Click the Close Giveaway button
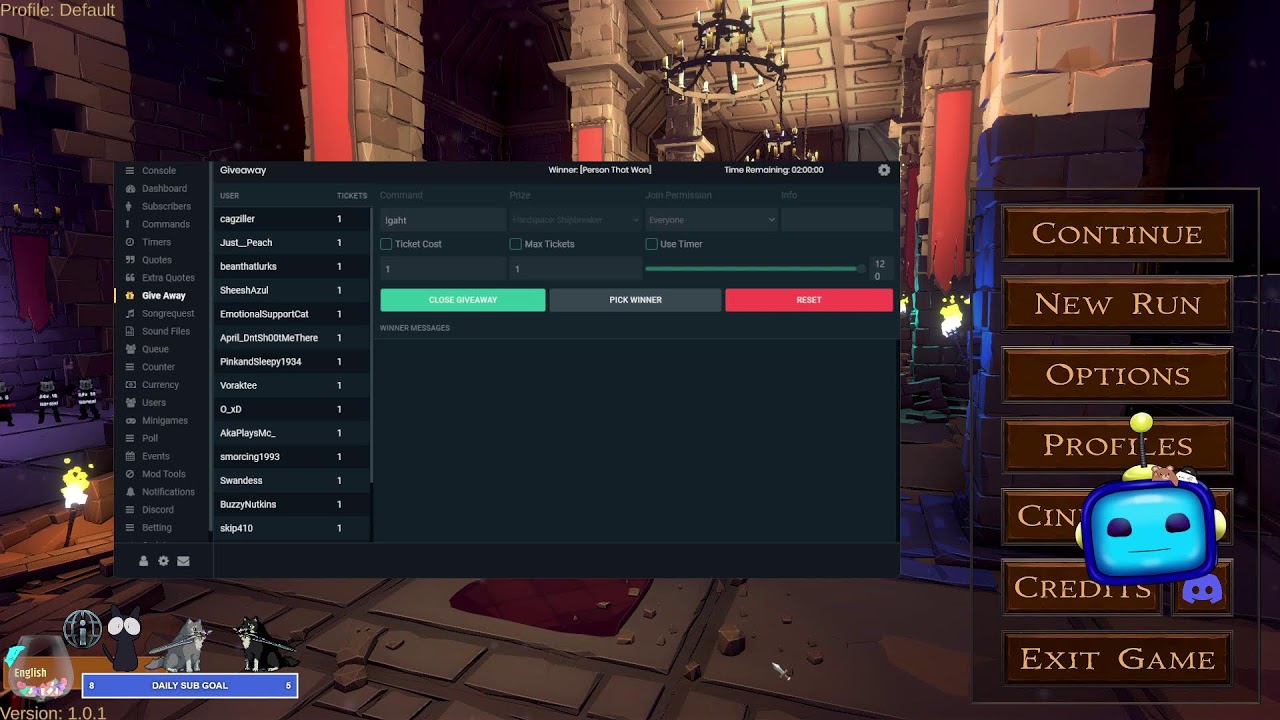Screen dimensions: 1280x720 click(463, 300)
